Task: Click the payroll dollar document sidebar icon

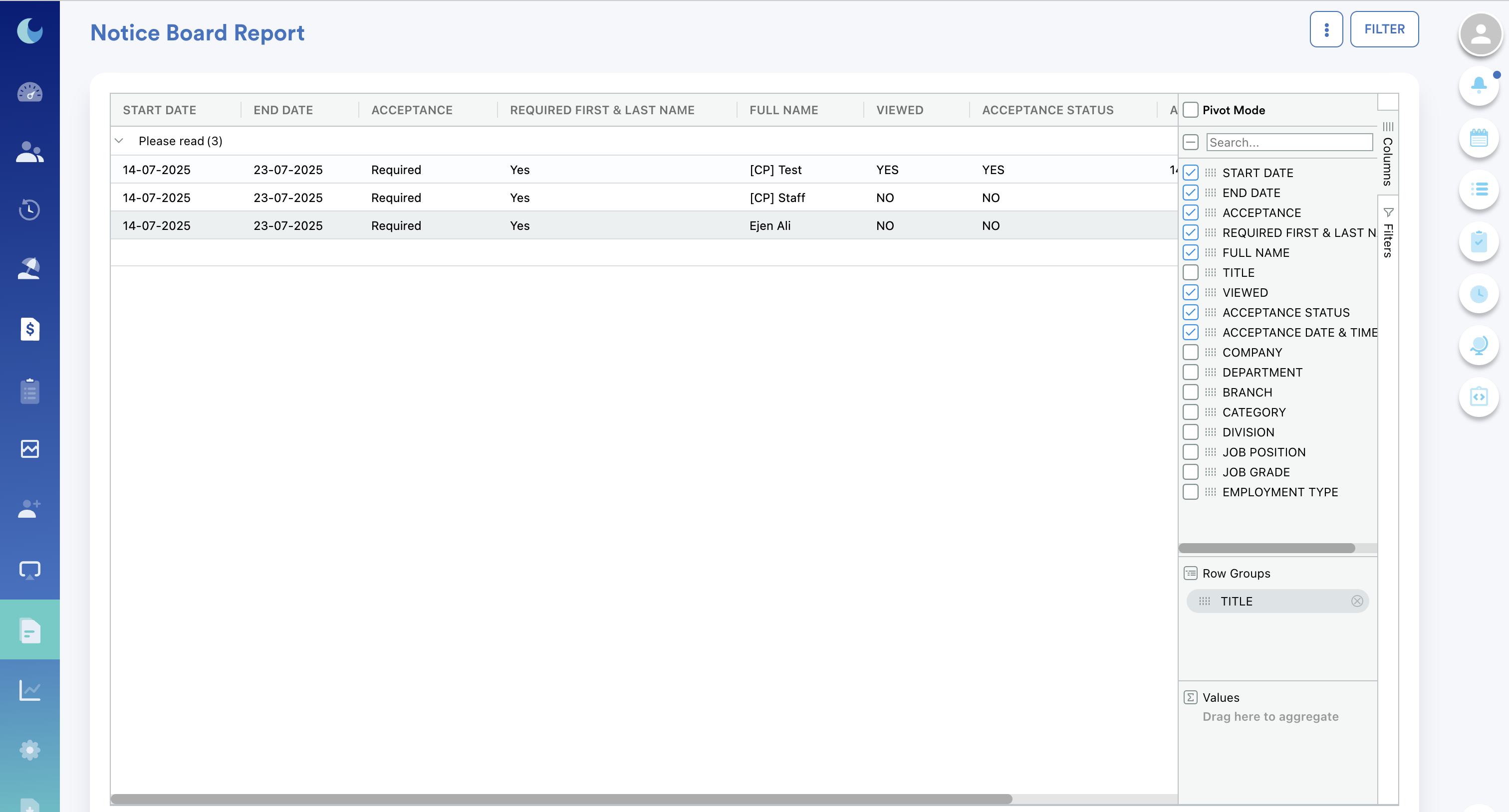Action: [x=29, y=329]
